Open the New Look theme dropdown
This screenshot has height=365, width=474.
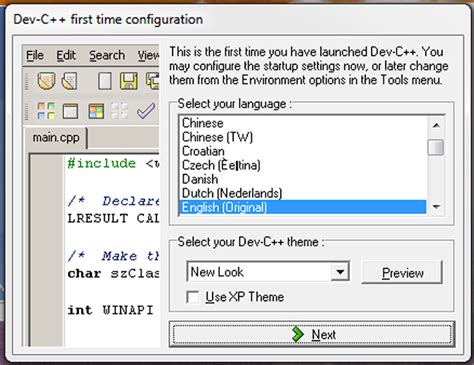tap(340, 272)
